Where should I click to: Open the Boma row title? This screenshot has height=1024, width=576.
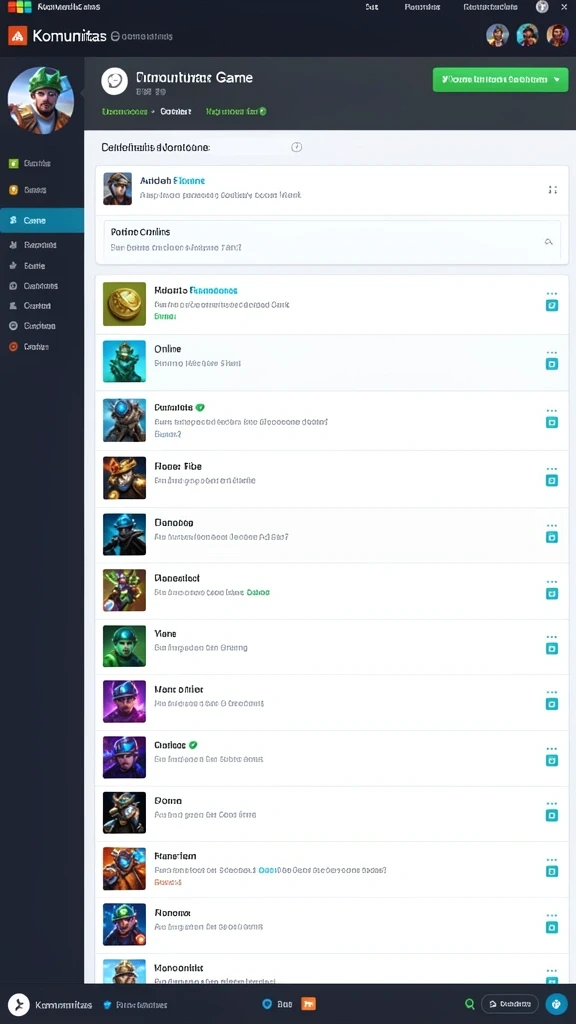pyautogui.click(x=168, y=801)
